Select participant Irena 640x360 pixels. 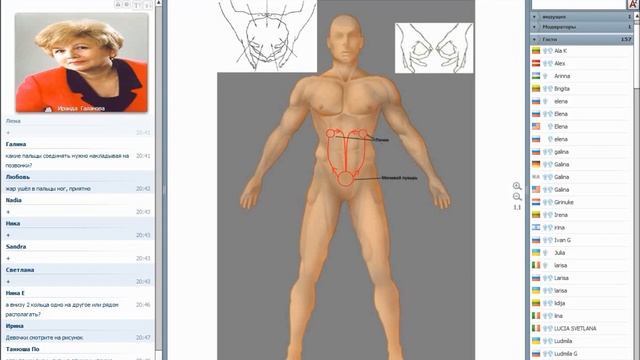[561, 215]
